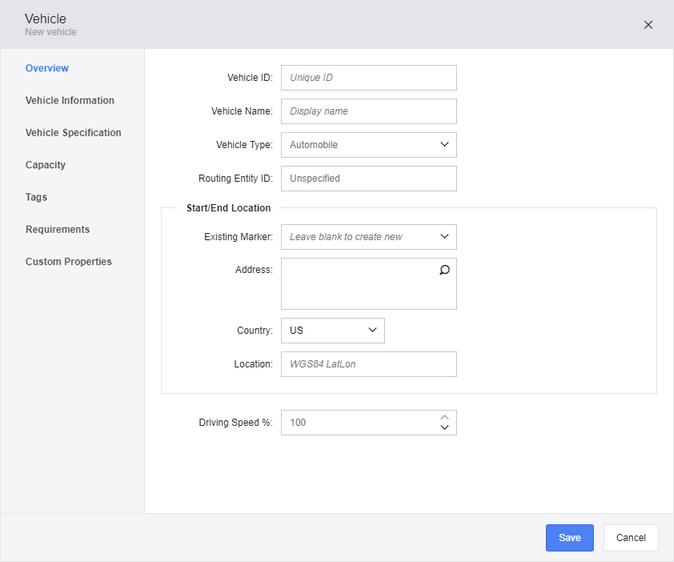
Task: Cancel the vehicle dialog
Action: point(631,537)
